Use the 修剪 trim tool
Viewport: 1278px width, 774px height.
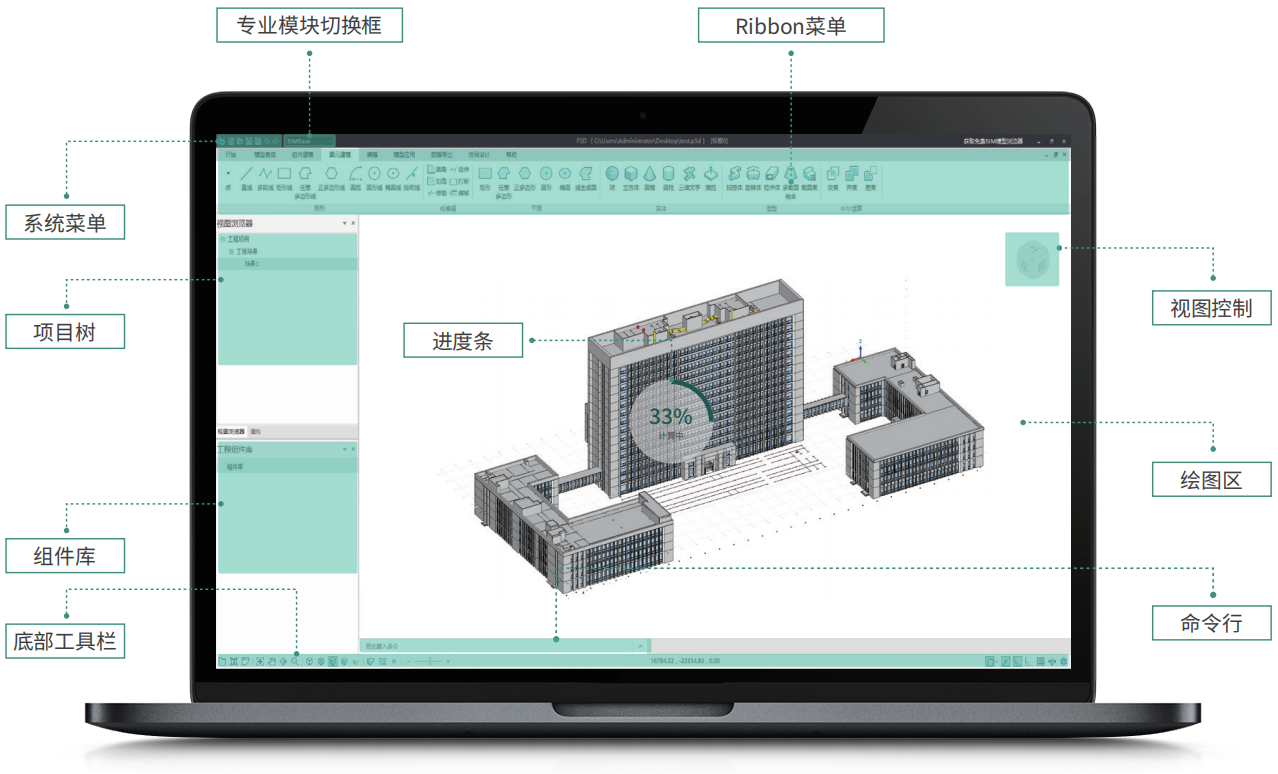[437, 193]
